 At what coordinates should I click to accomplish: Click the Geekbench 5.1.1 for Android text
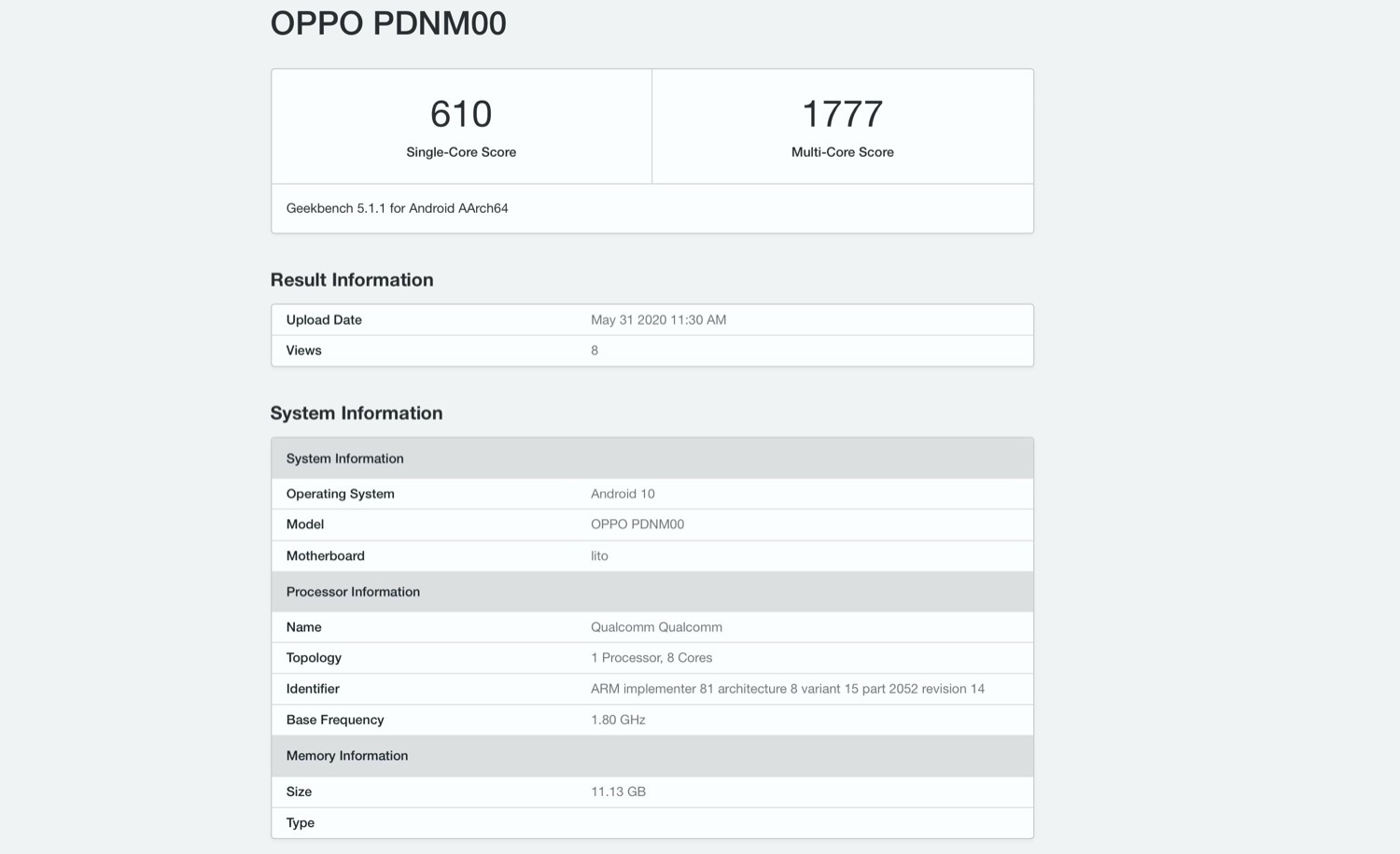click(397, 208)
